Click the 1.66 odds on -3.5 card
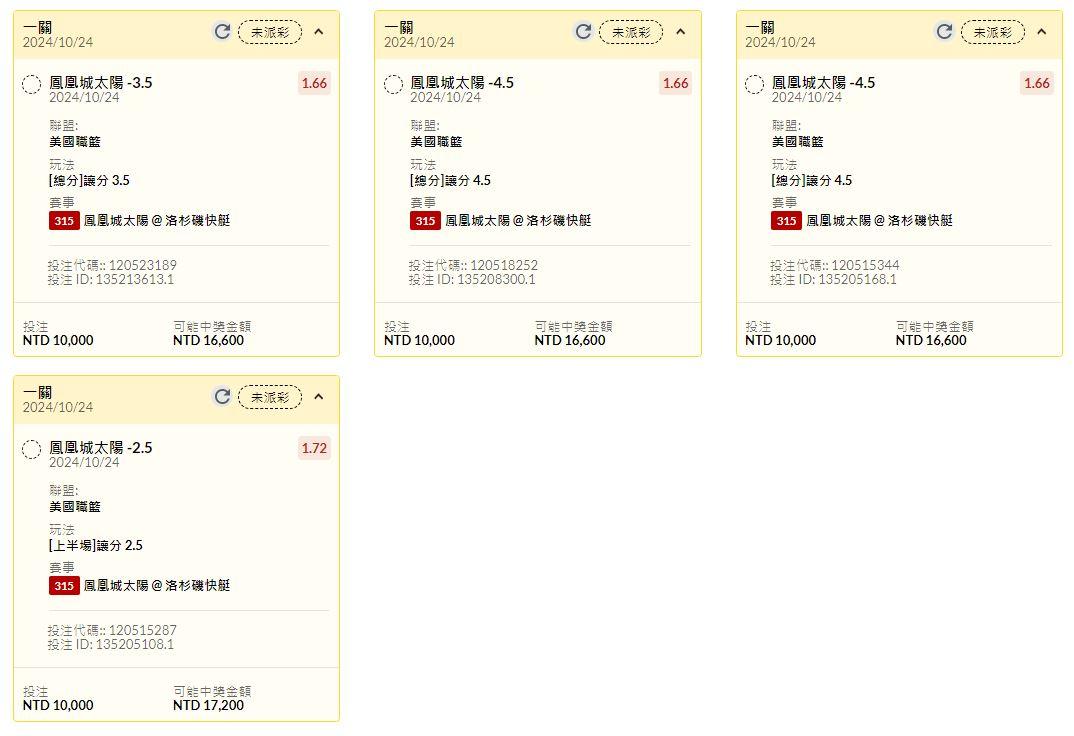This screenshot has width=1074, height=736. 314,83
